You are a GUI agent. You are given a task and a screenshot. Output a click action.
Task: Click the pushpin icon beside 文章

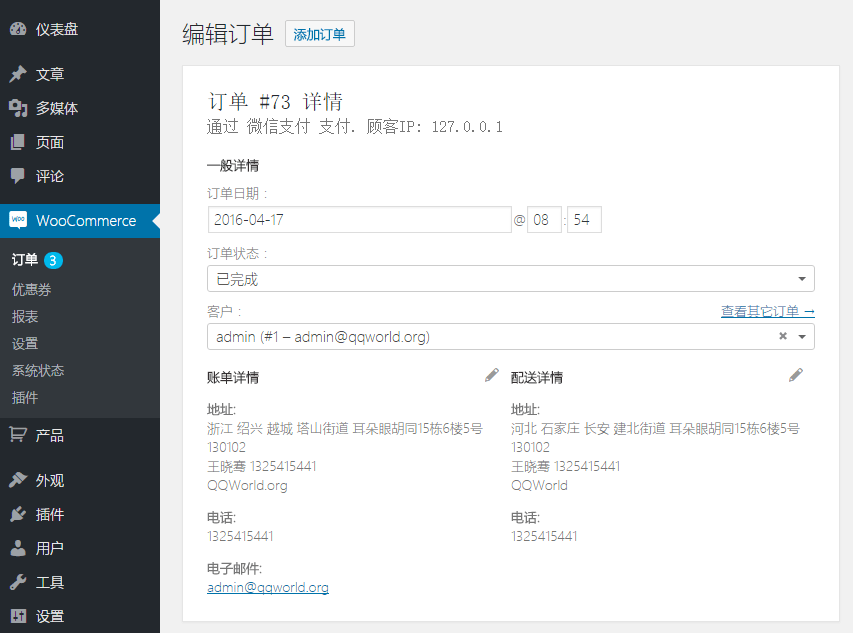[18, 74]
